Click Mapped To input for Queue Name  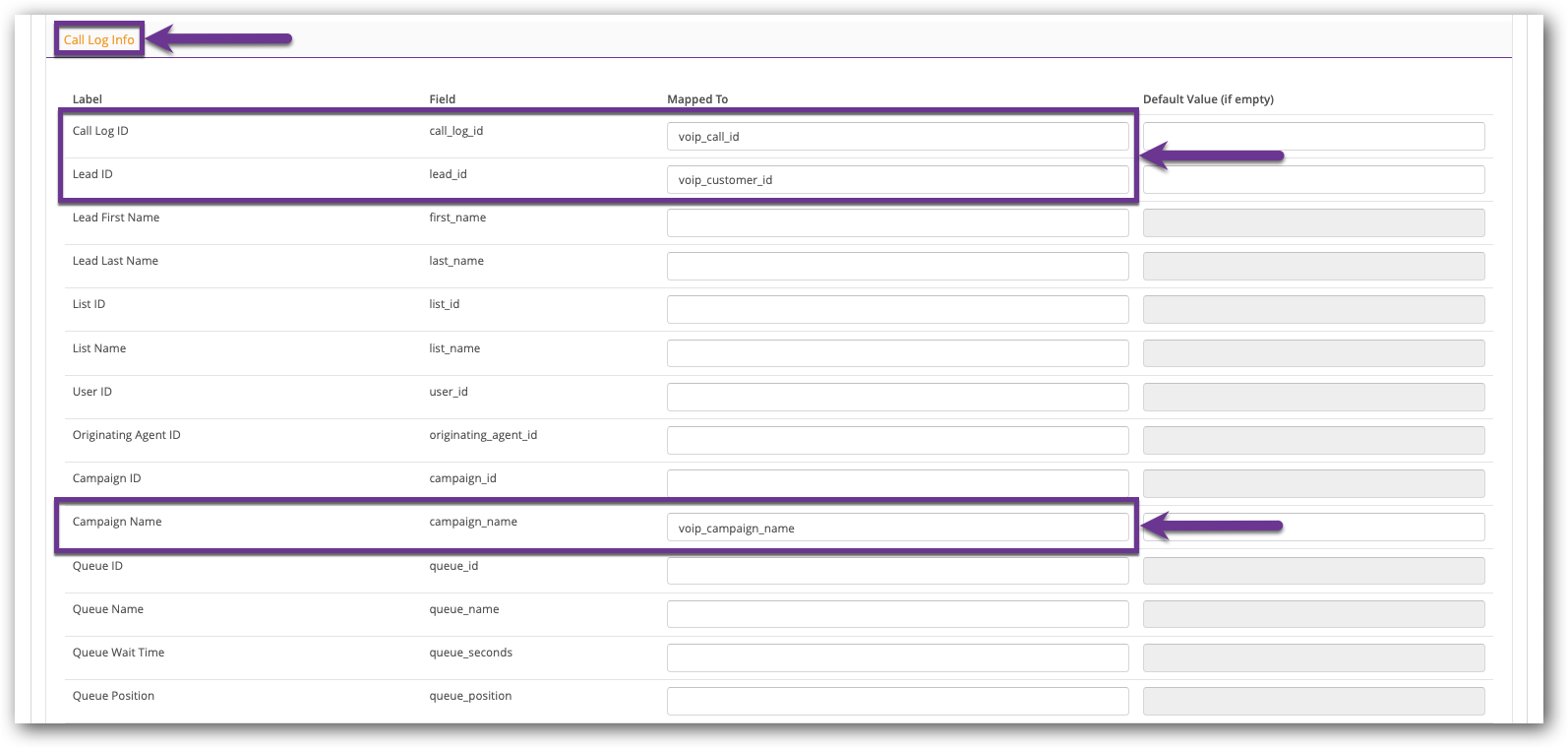[897, 614]
